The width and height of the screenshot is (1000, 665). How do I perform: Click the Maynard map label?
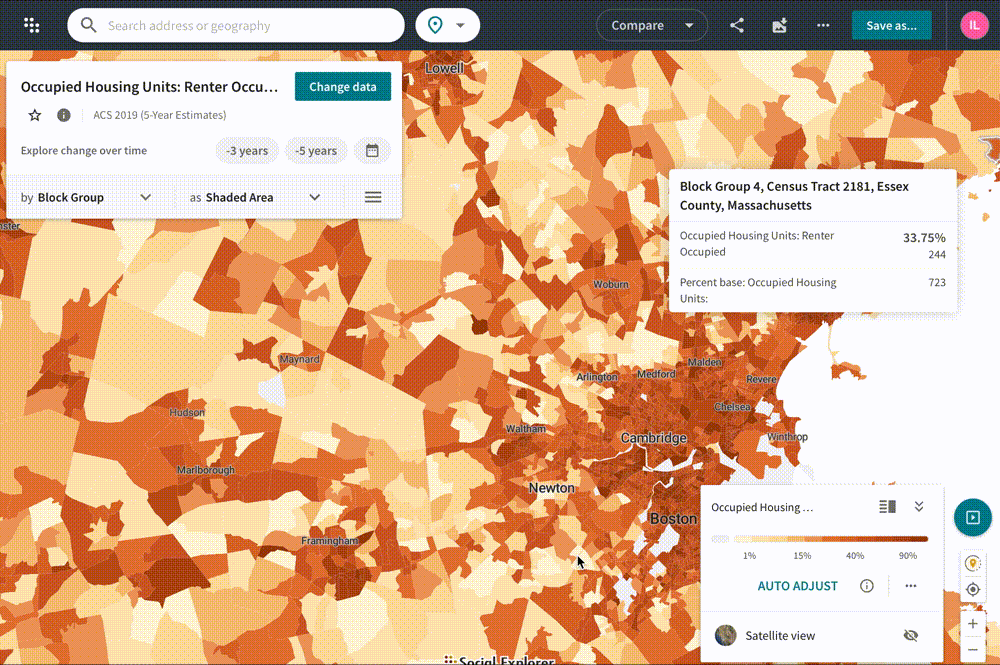pos(300,359)
